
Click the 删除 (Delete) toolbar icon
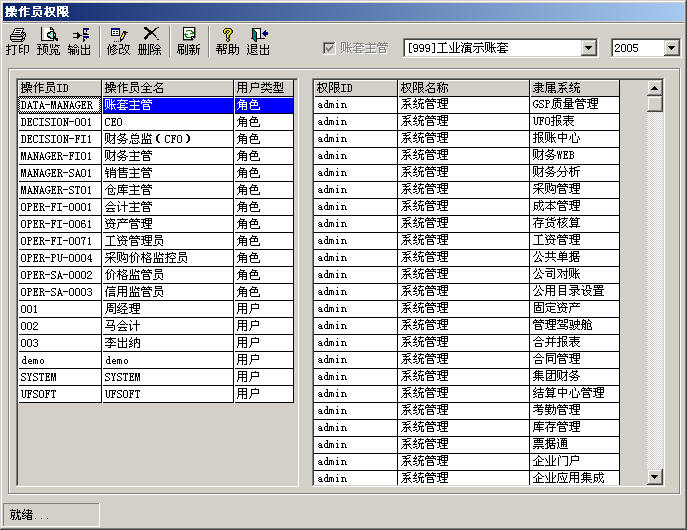click(x=149, y=41)
